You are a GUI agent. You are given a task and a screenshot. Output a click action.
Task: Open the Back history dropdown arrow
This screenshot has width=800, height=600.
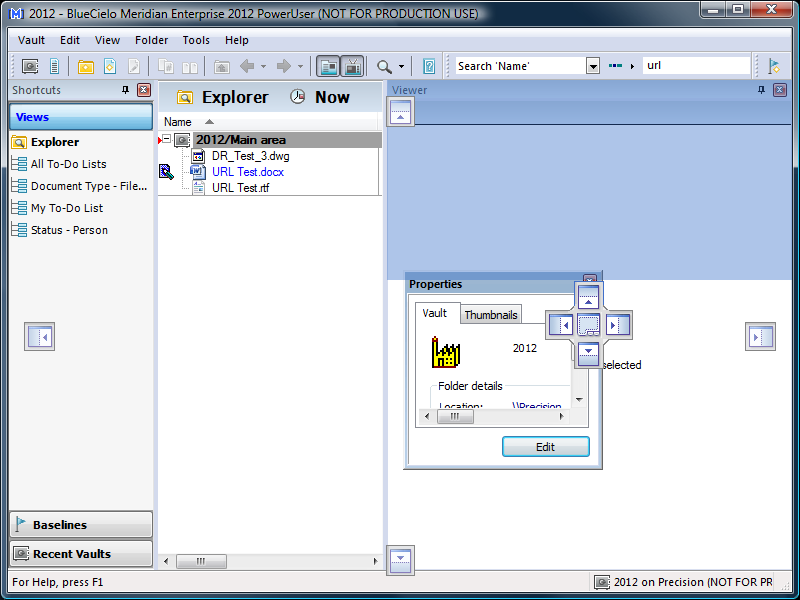point(263,66)
